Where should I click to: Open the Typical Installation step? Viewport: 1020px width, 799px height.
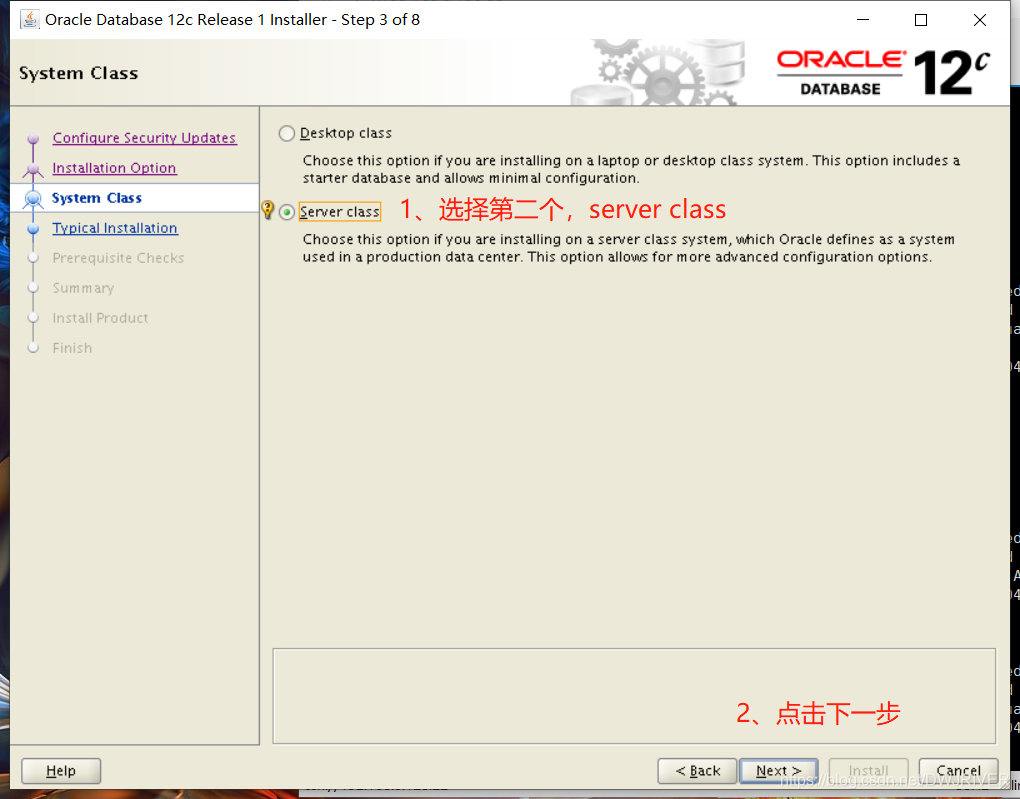point(115,228)
